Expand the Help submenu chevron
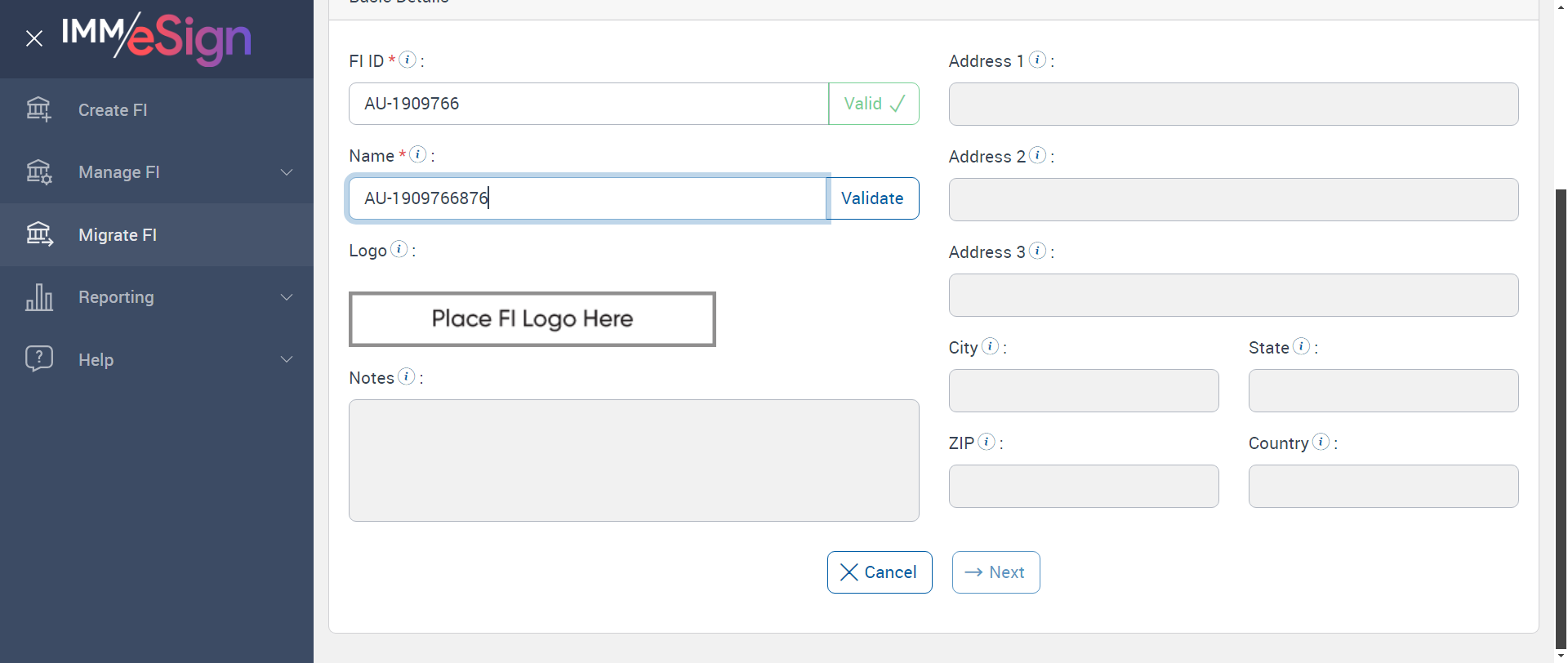This screenshot has width=1568, height=663. [x=287, y=359]
